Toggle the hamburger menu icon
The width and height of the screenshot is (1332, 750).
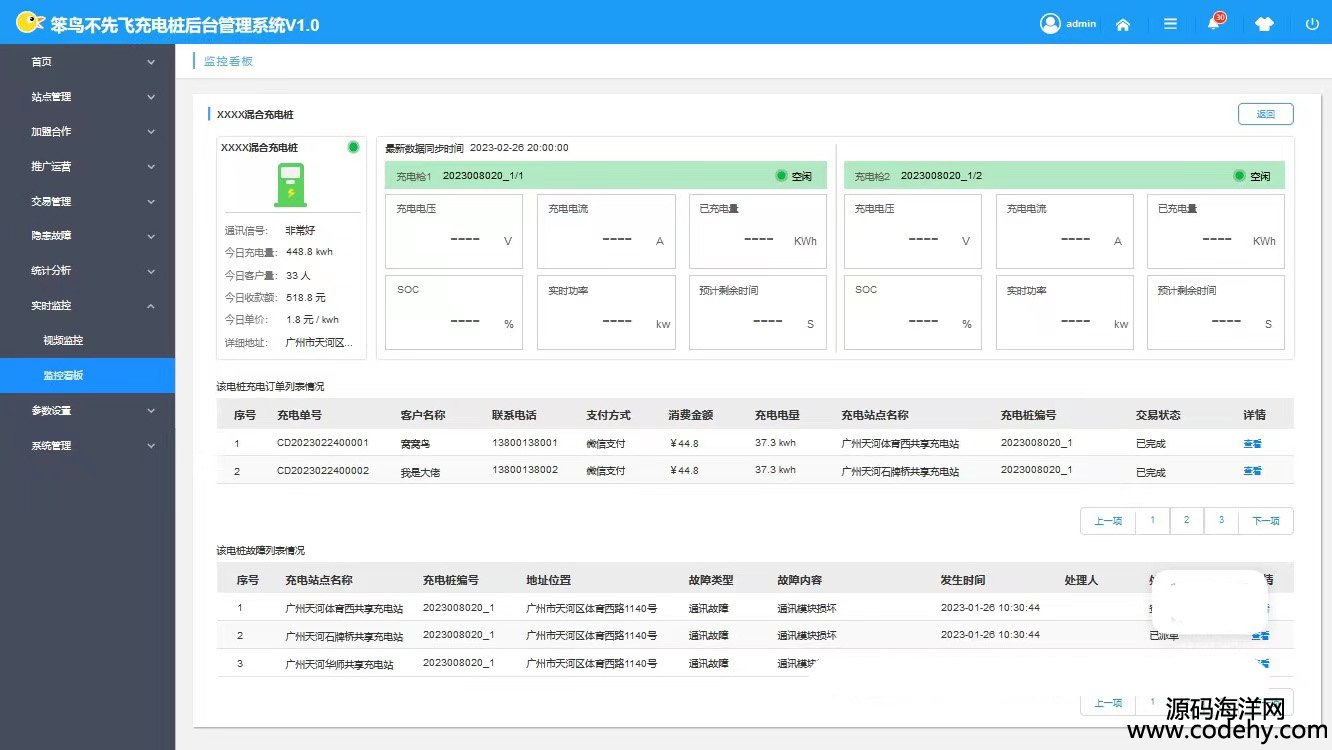coord(1170,24)
